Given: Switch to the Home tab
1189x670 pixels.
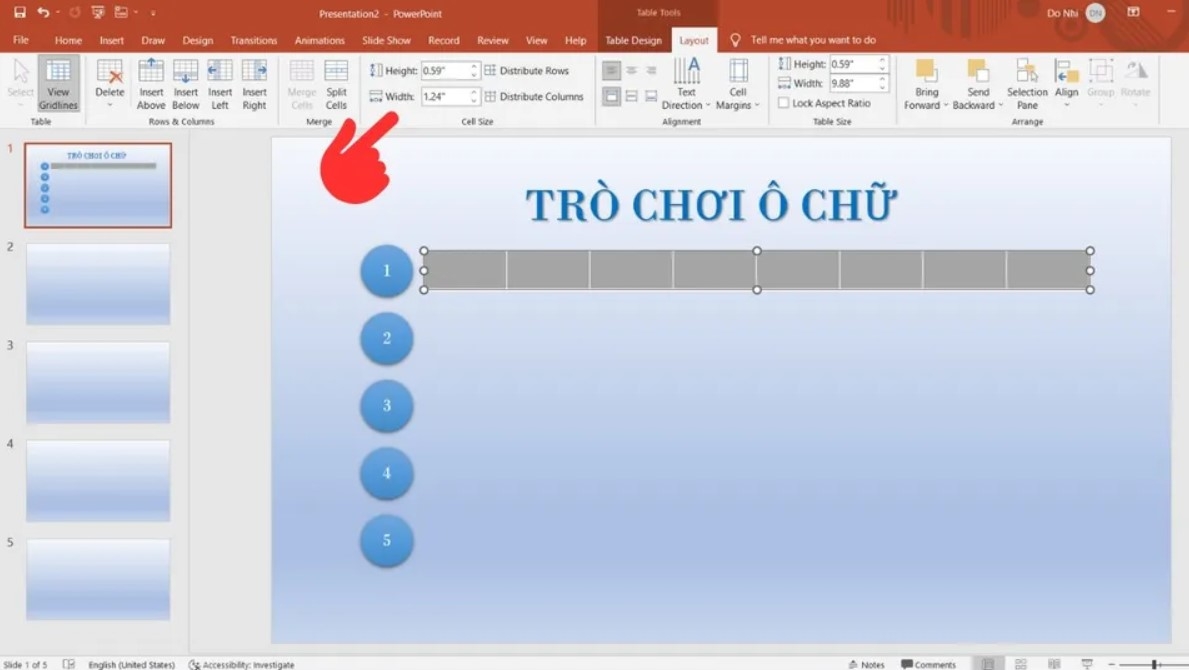Looking at the screenshot, I should [68, 40].
